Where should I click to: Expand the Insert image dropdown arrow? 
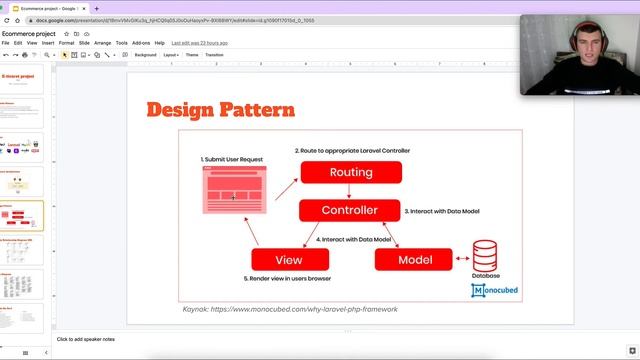[89, 55]
